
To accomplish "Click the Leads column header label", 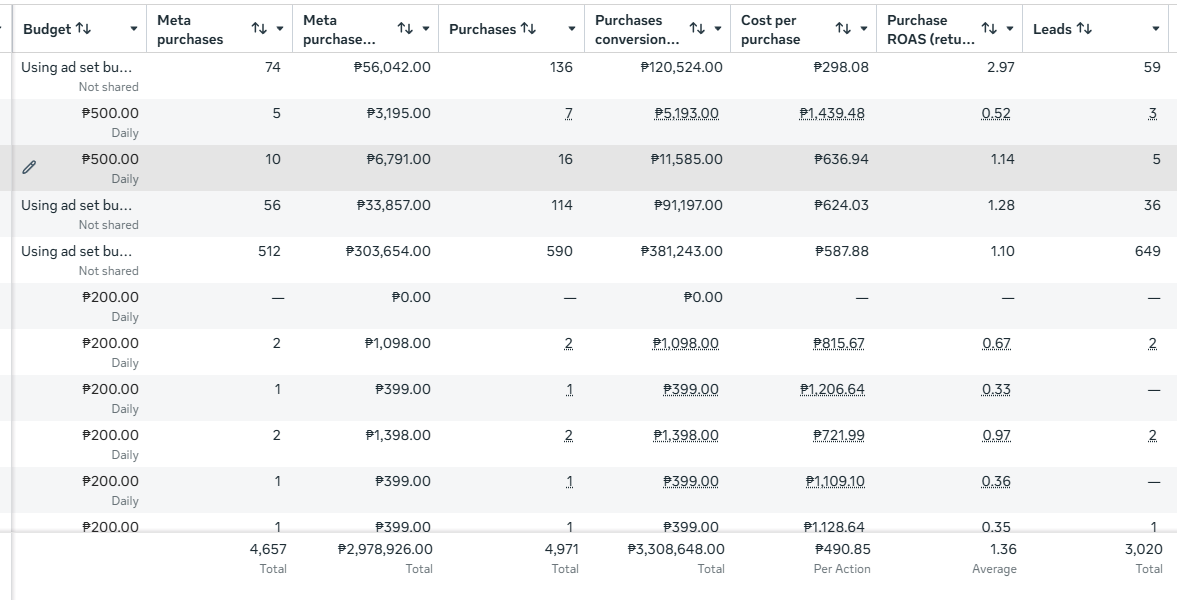I will (x=1052, y=29).
